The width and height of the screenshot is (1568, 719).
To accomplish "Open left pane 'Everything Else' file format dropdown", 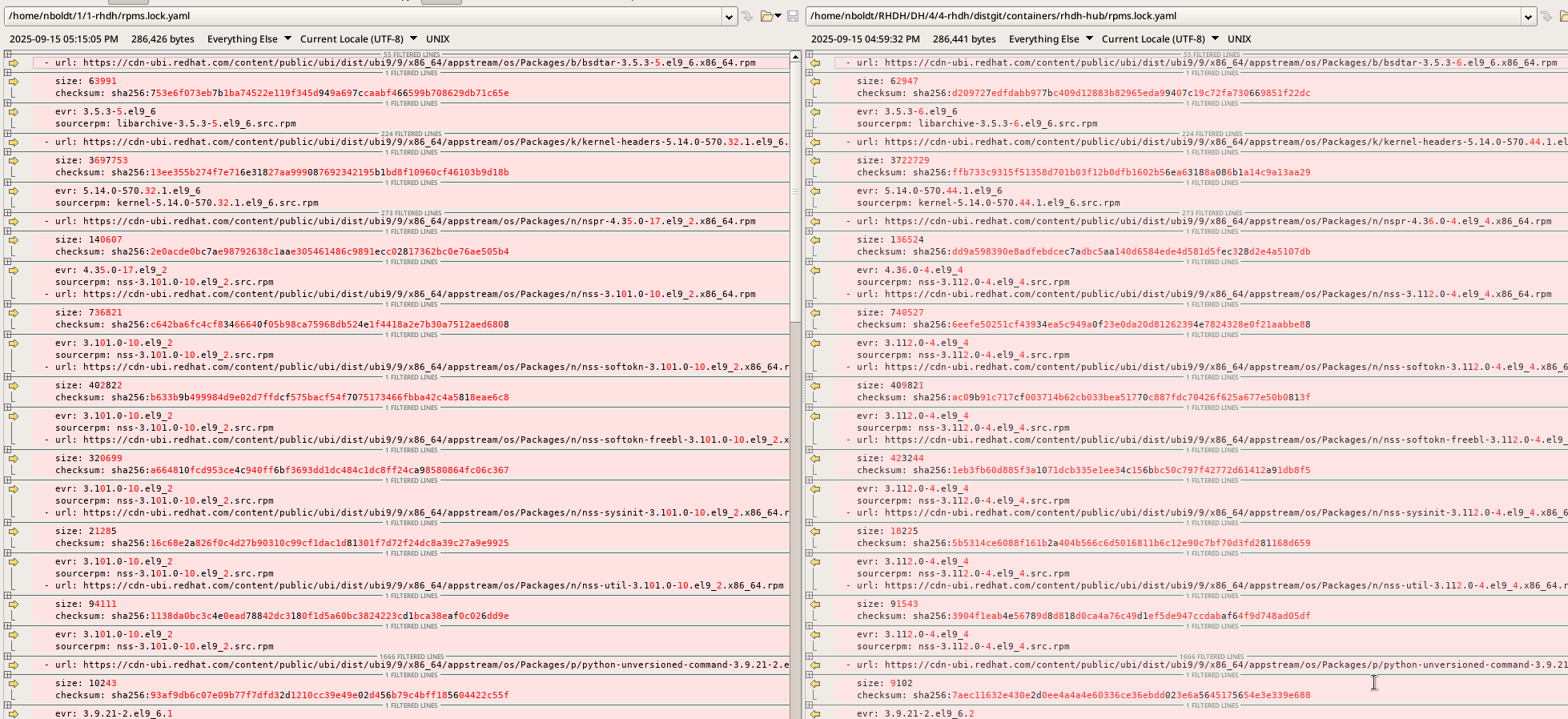I will 248,38.
